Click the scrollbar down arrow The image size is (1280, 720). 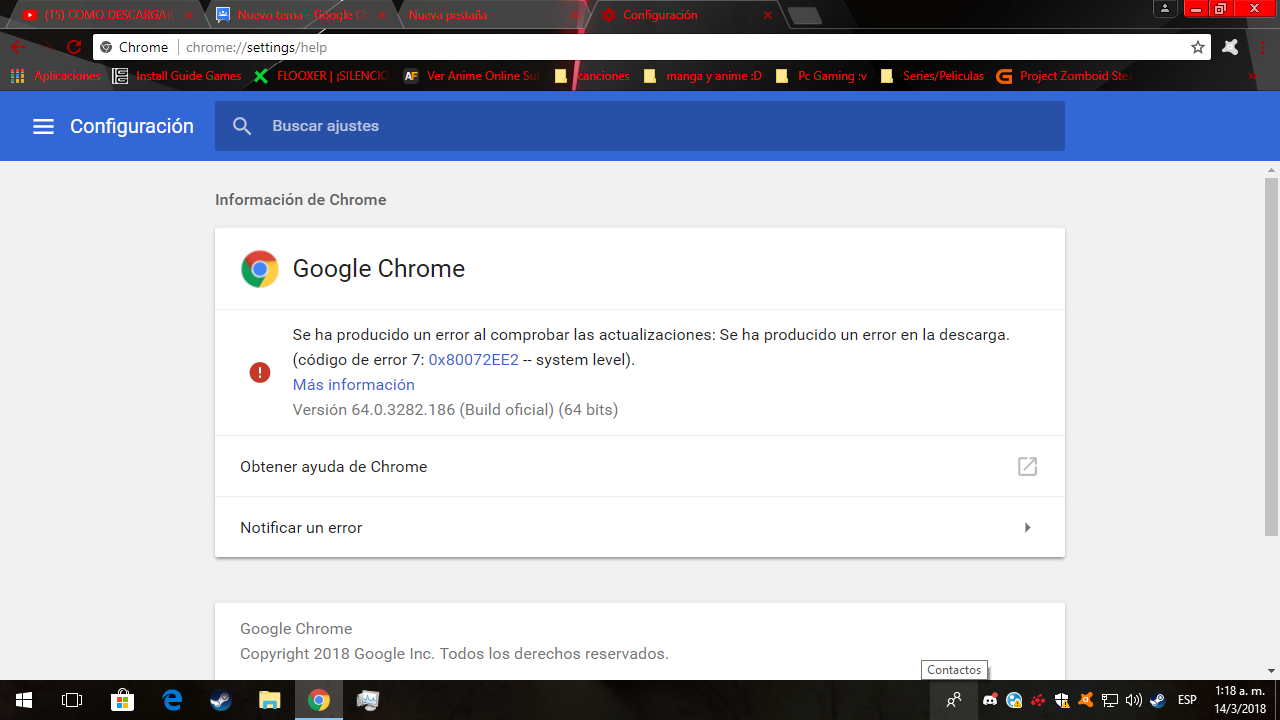(1271, 671)
